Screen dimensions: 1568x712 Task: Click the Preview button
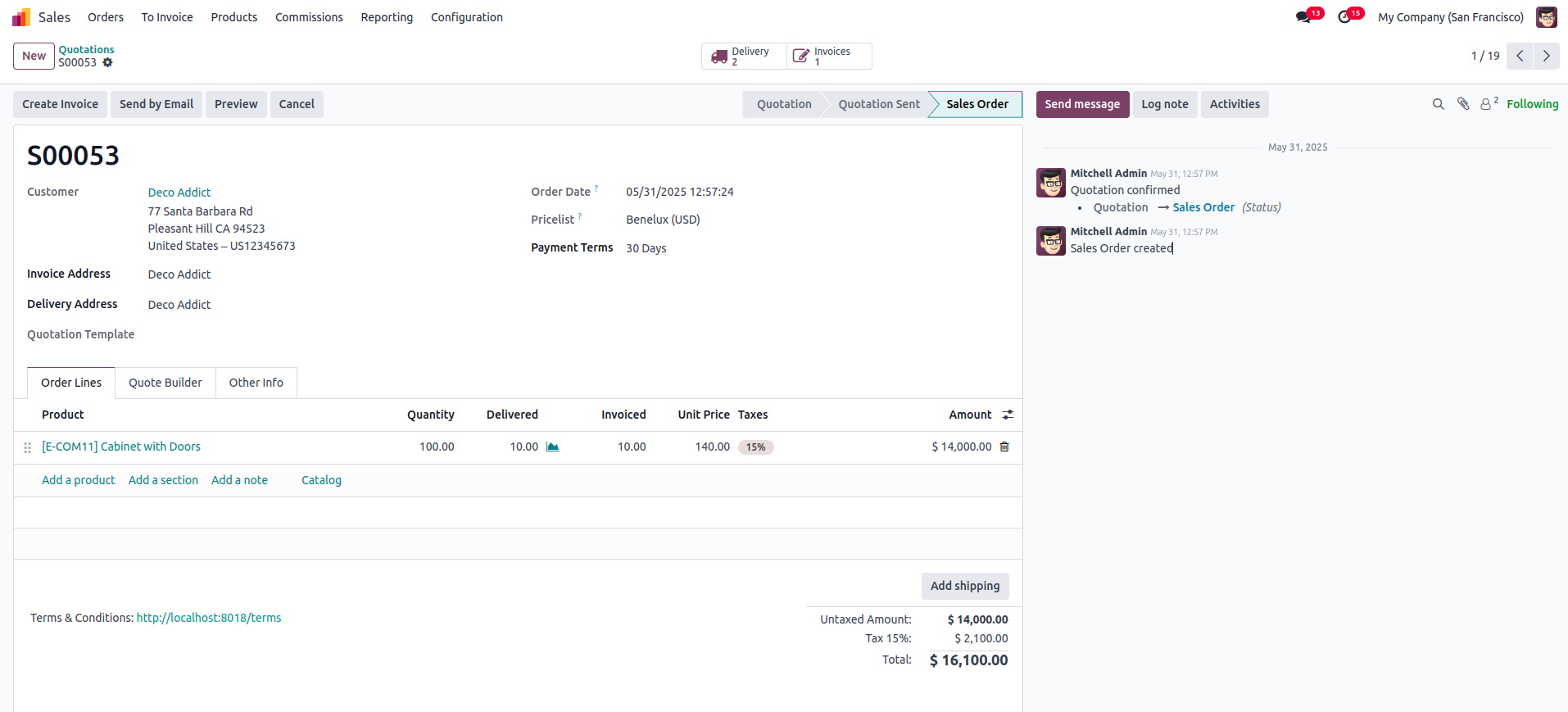click(236, 104)
